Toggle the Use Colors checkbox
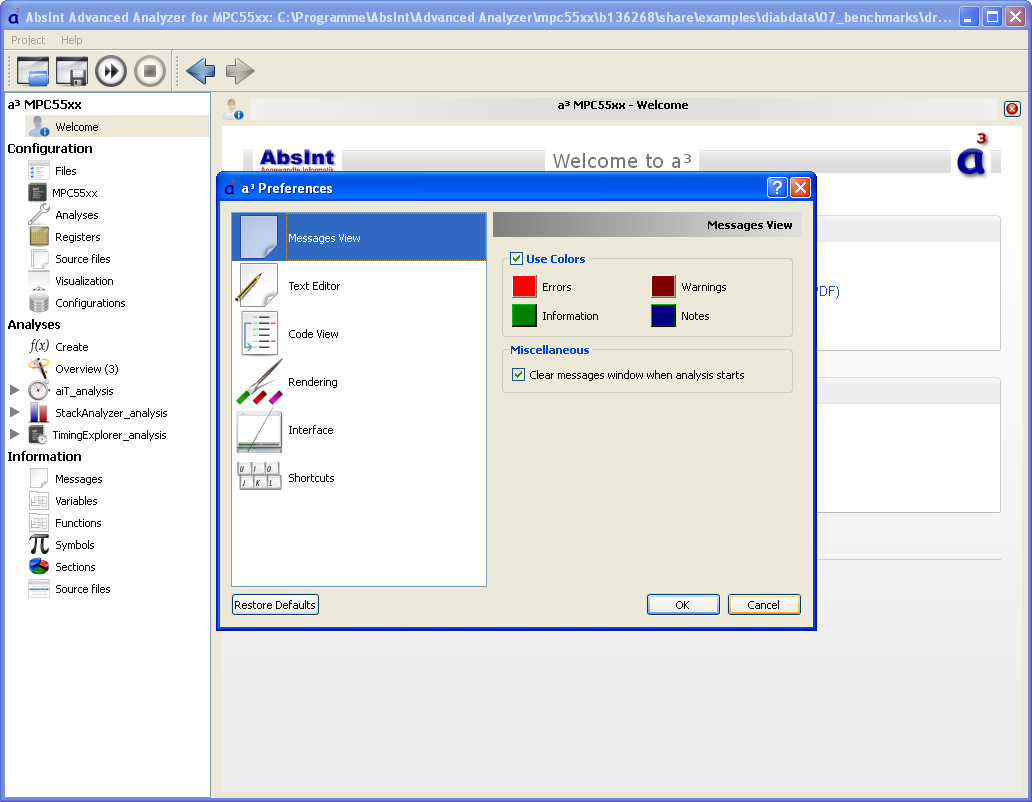The height and width of the screenshot is (802, 1032). 517,259
